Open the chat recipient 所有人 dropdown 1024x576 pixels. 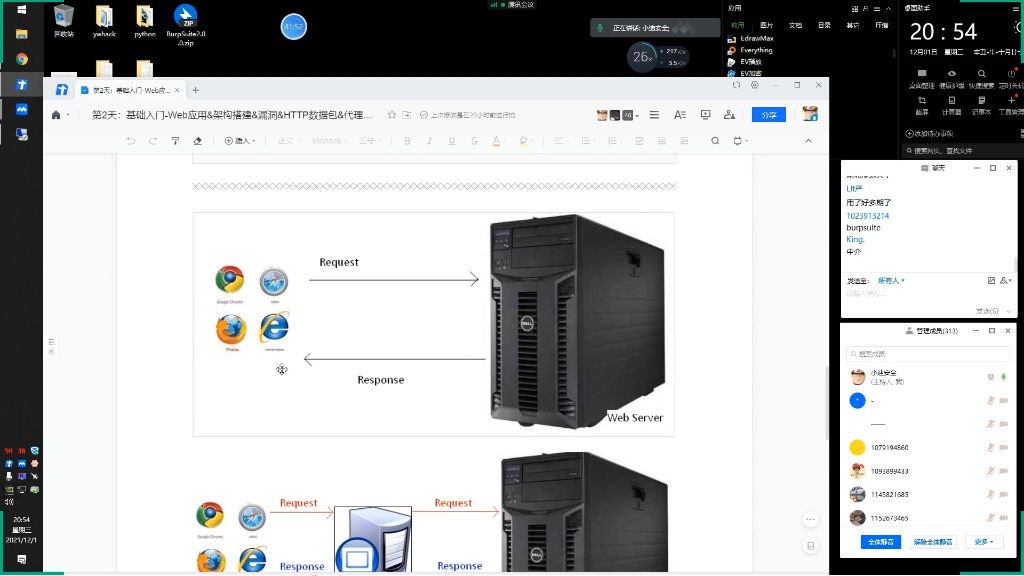[x=891, y=281]
